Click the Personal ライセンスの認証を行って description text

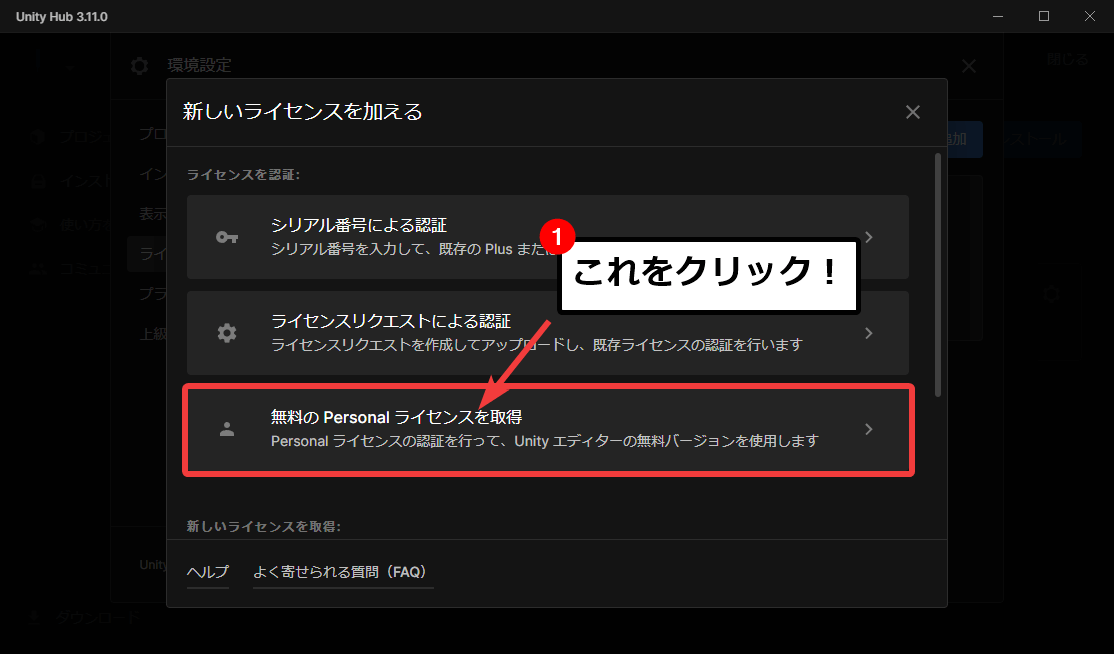pos(545,441)
